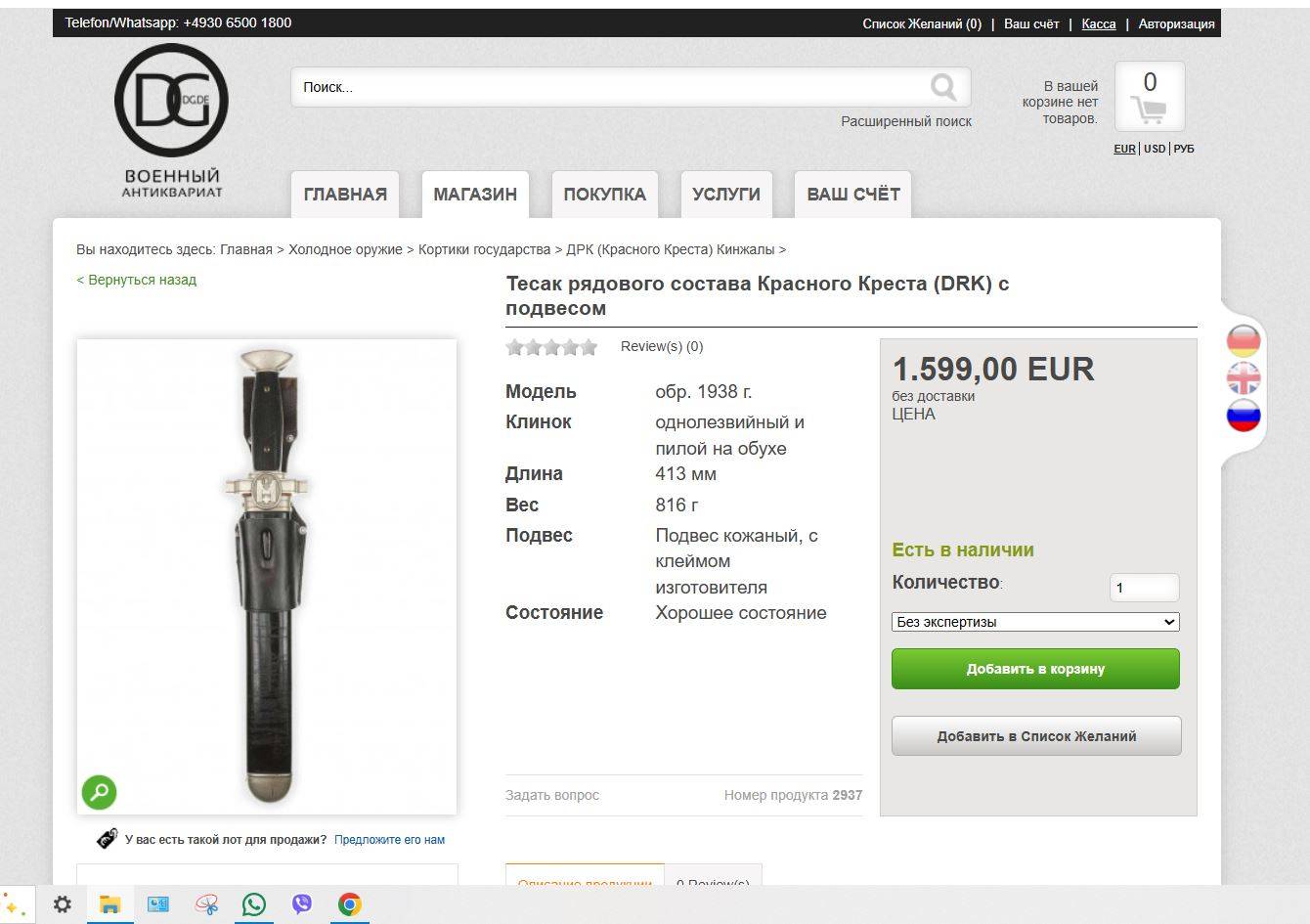Open the УСЛУГИ tab

tap(726, 194)
